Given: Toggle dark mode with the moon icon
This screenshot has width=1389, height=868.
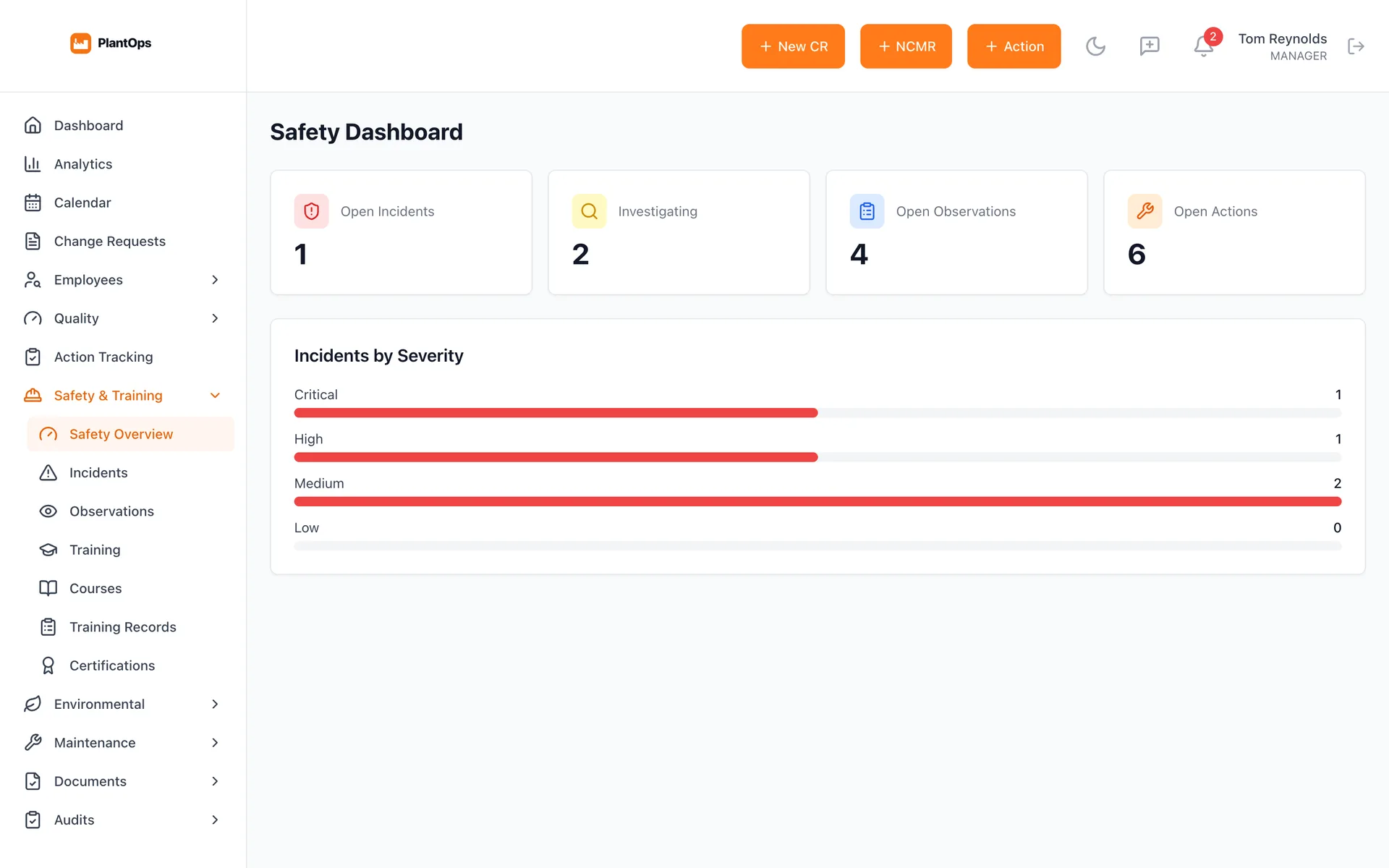Looking at the screenshot, I should (x=1095, y=46).
